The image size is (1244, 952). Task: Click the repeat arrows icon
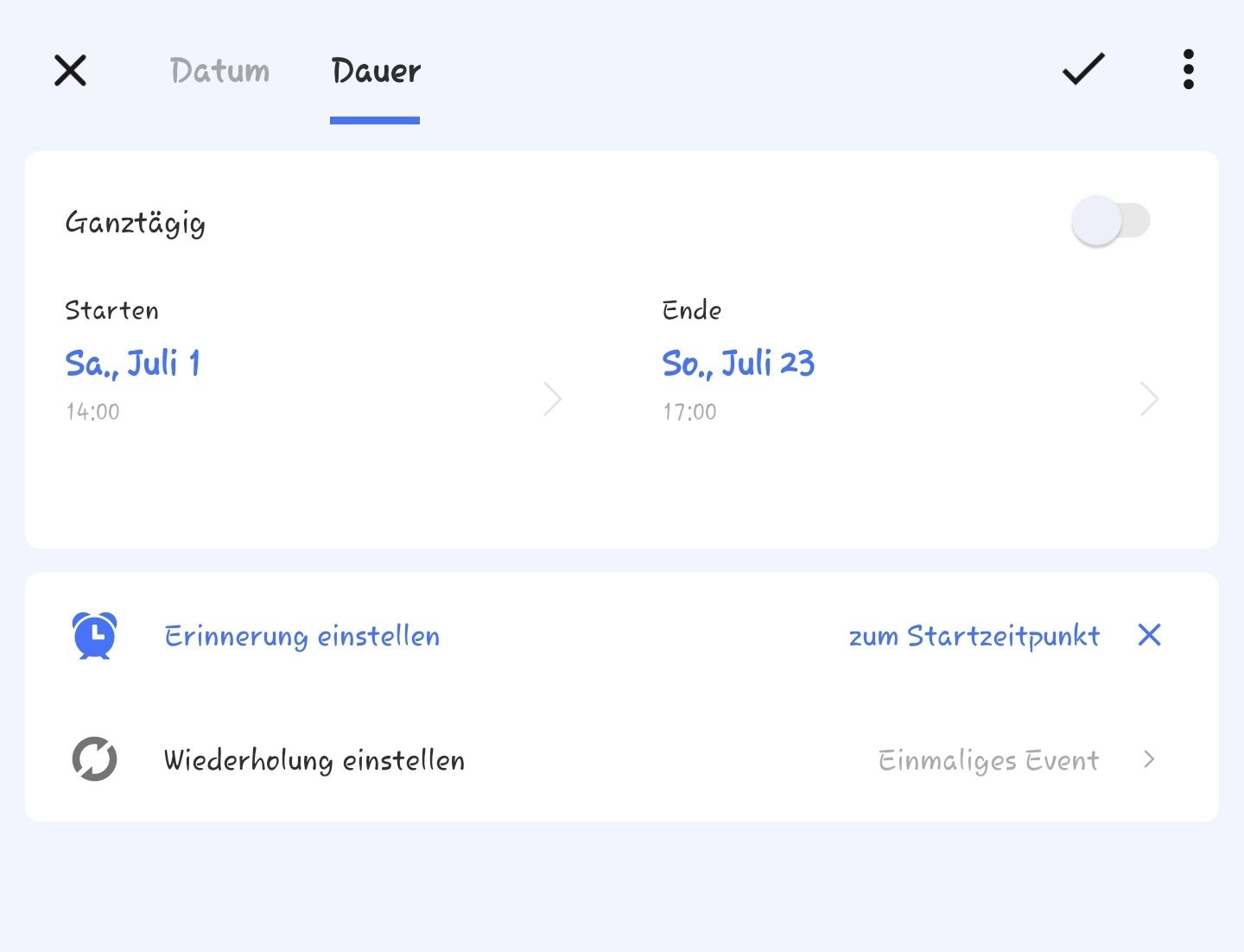click(94, 759)
